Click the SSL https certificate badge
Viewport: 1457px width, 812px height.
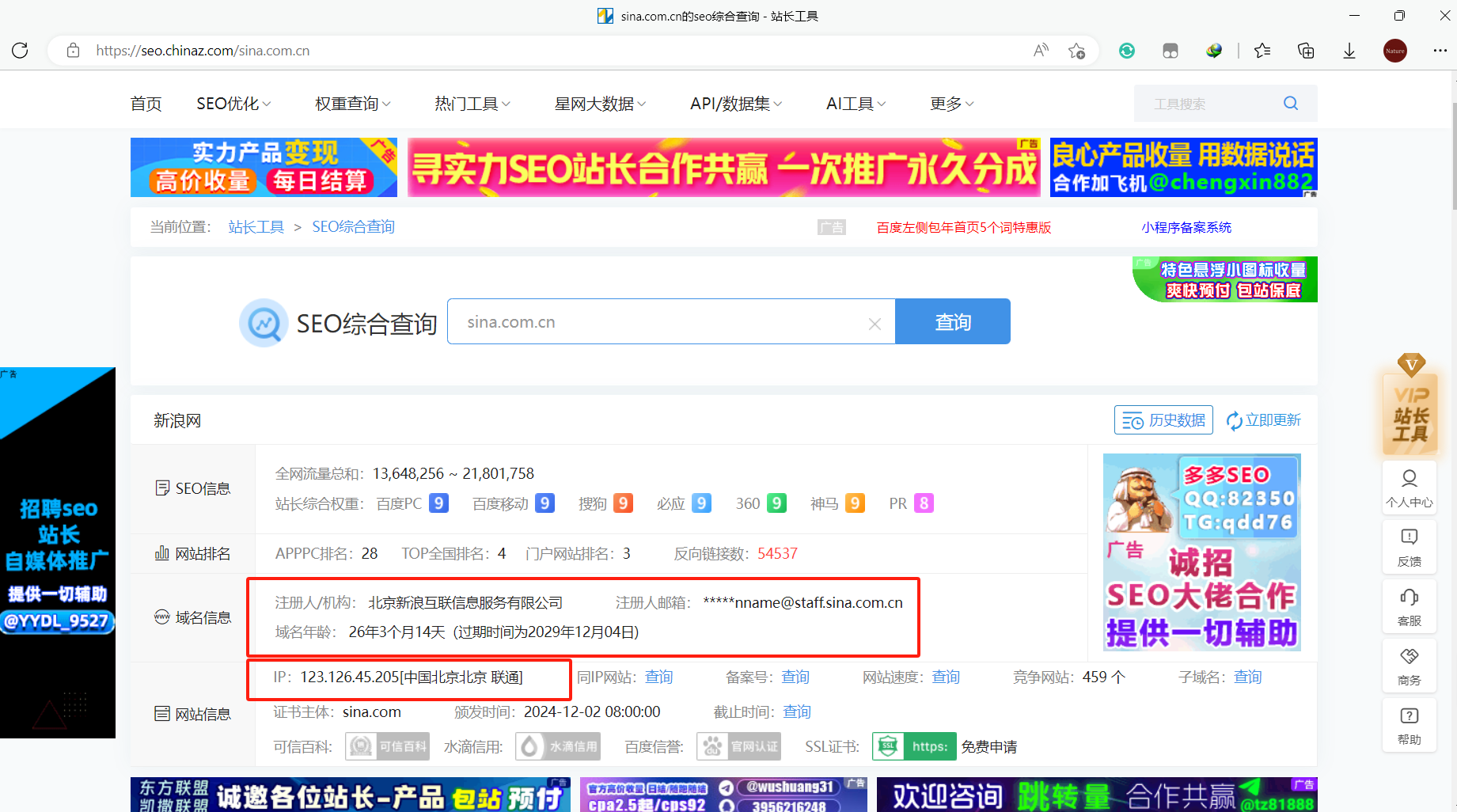(914, 746)
